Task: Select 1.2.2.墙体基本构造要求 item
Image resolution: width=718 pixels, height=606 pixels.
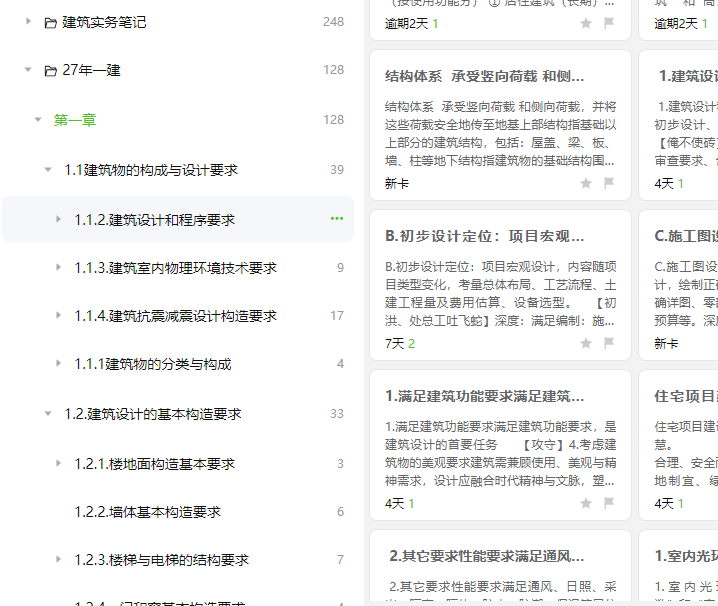Action: (x=147, y=512)
